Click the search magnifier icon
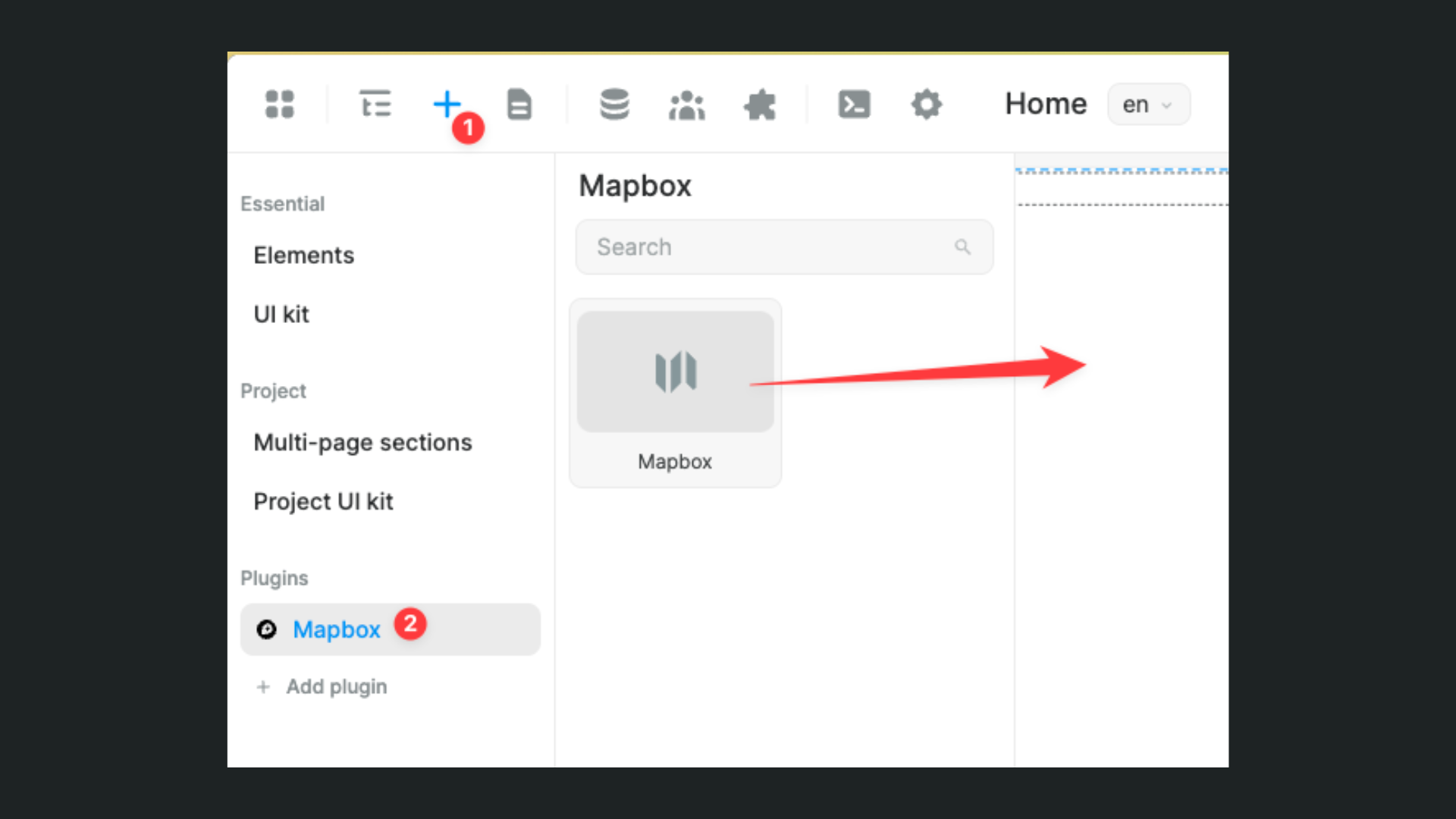This screenshot has width=1456, height=819. pos(962,246)
